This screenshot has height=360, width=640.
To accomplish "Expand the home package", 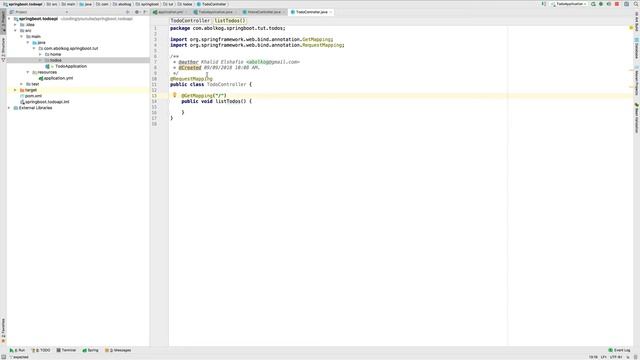I will click(x=40, y=54).
